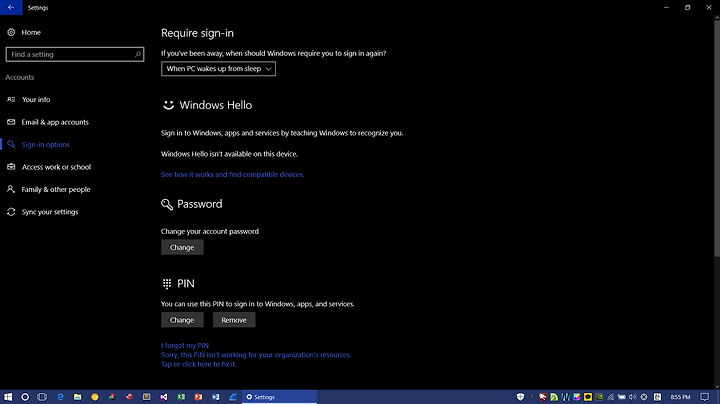This screenshot has height=404, width=720.
Task: Click the Your info person icon
Action: [x=11, y=99]
